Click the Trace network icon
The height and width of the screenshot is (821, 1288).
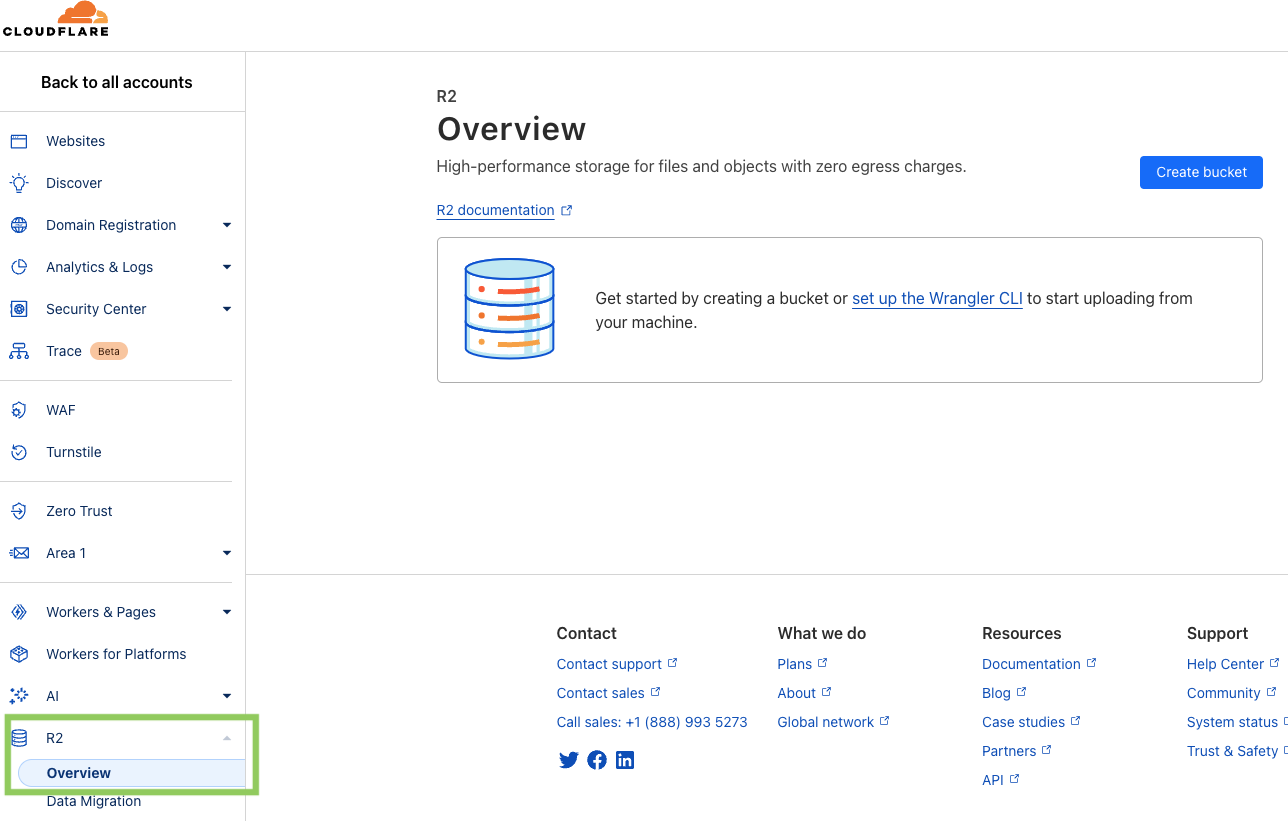[19, 351]
